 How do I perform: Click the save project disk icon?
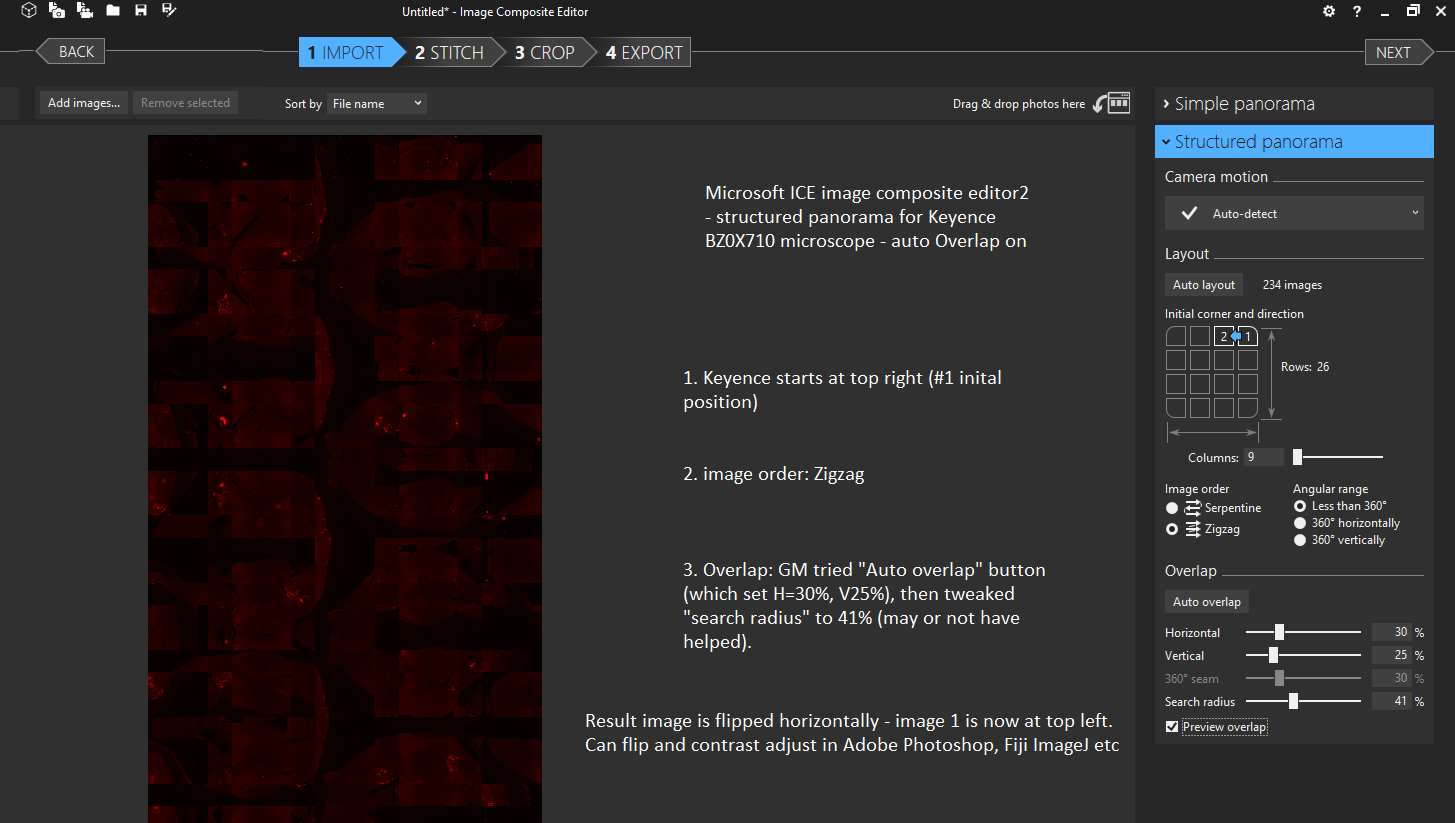coord(141,11)
